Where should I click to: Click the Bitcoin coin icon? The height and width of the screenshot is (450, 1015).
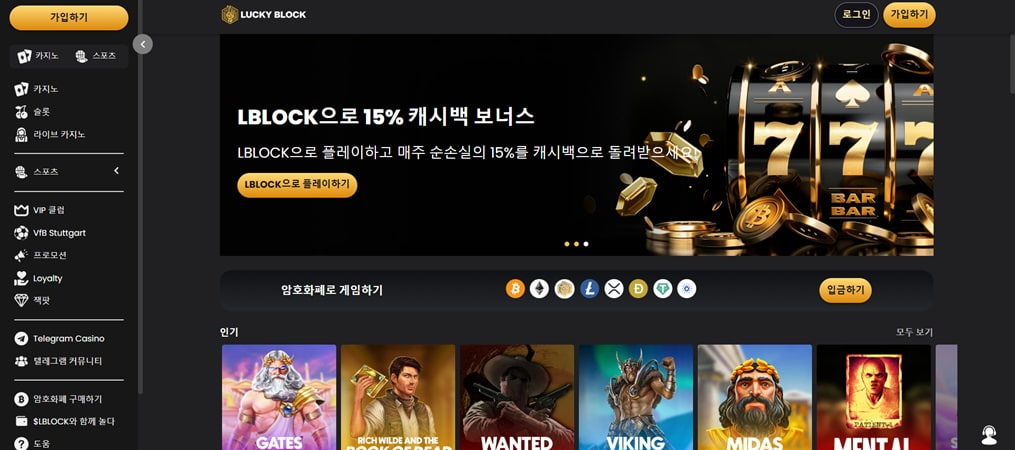tap(515, 289)
